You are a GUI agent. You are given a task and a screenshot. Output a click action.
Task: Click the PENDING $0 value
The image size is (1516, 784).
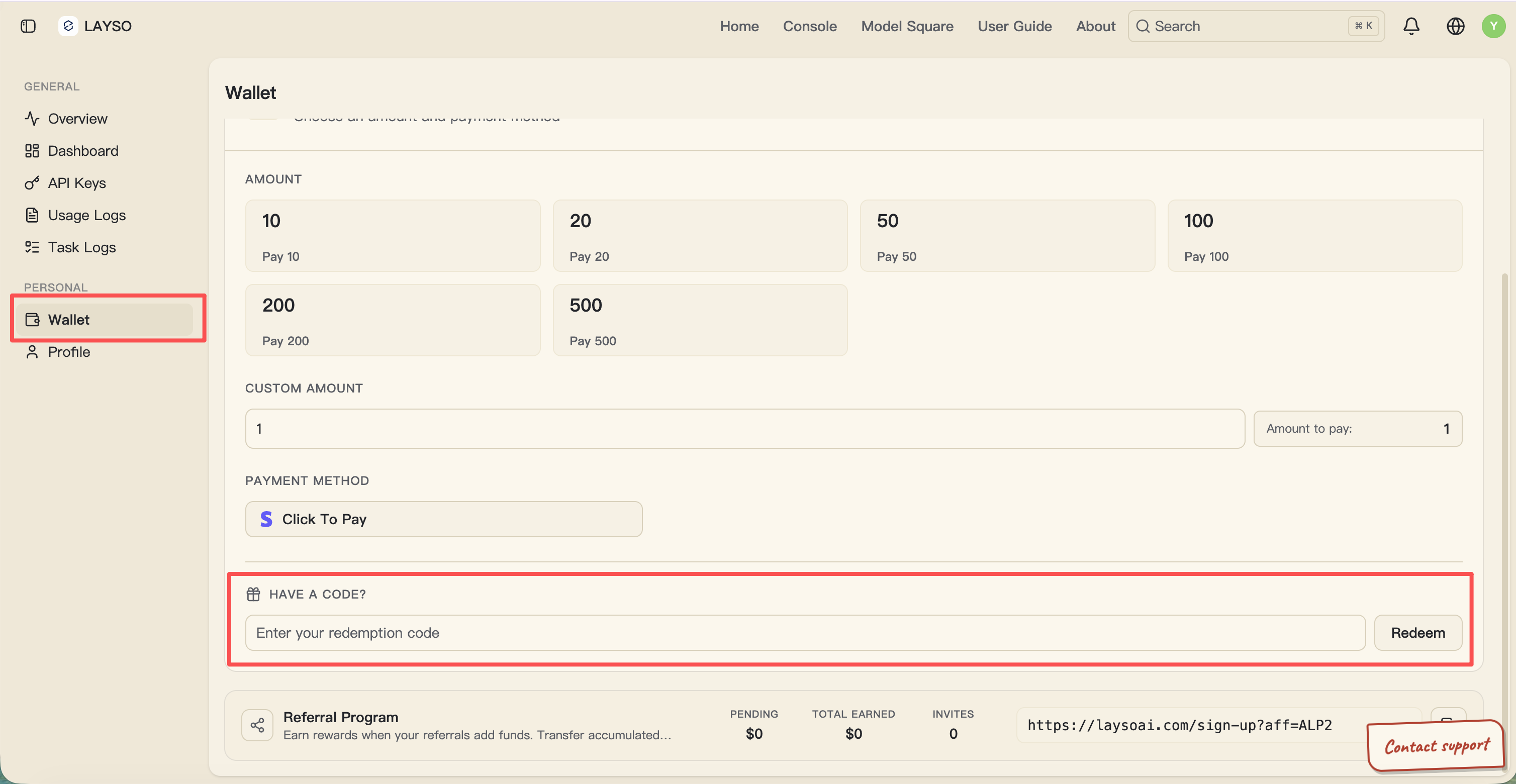(754, 733)
